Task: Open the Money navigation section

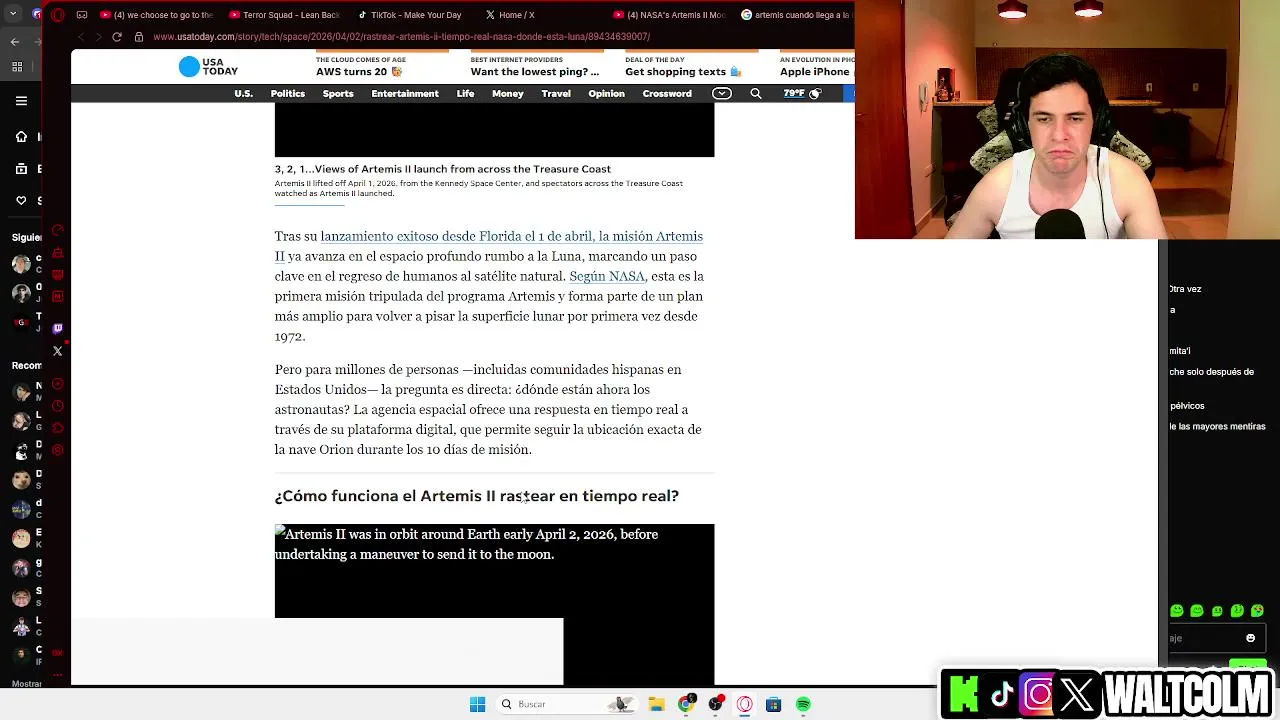Action: pyautogui.click(x=507, y=93)
